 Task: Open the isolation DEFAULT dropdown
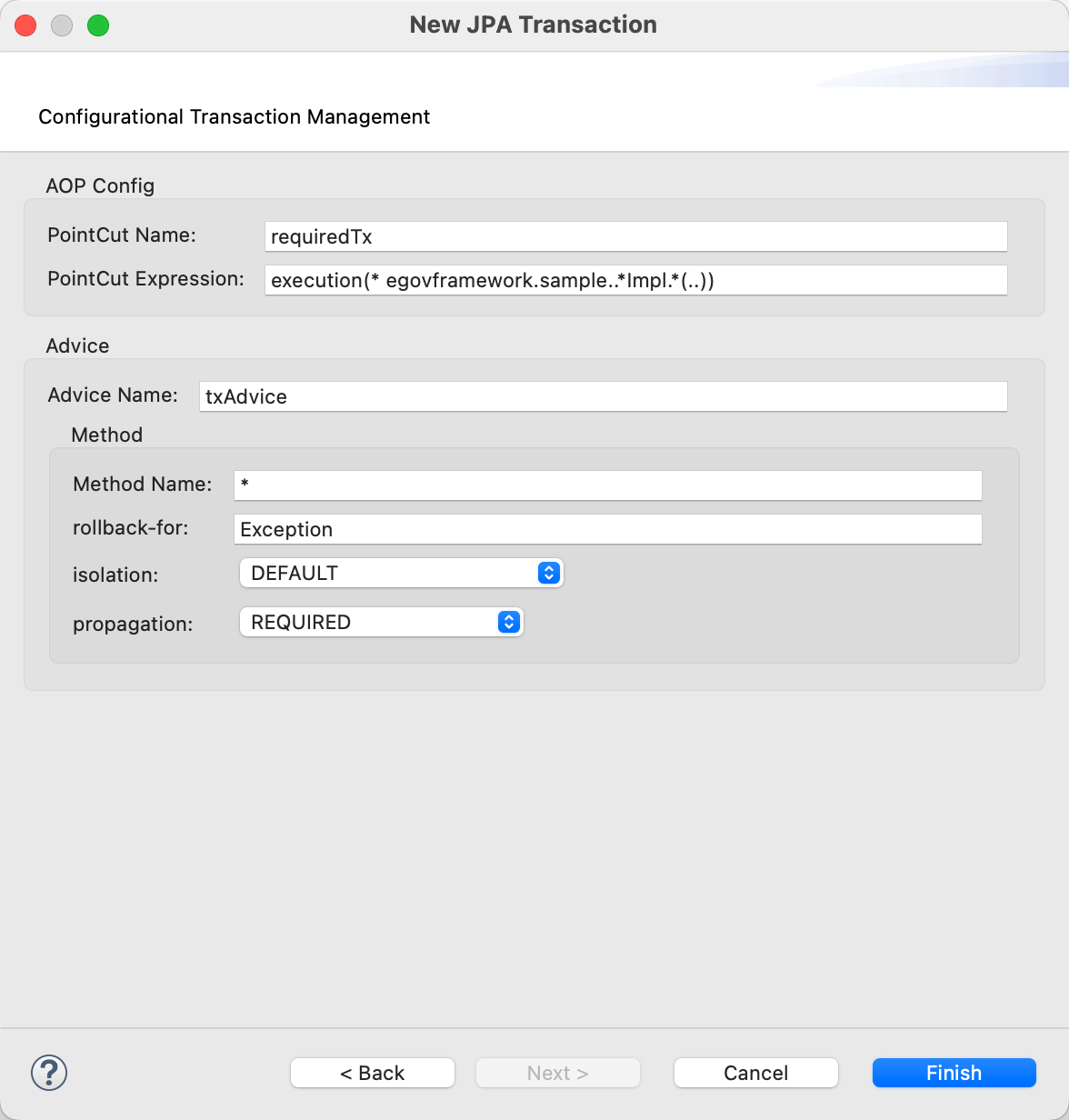tap(401, 573)
